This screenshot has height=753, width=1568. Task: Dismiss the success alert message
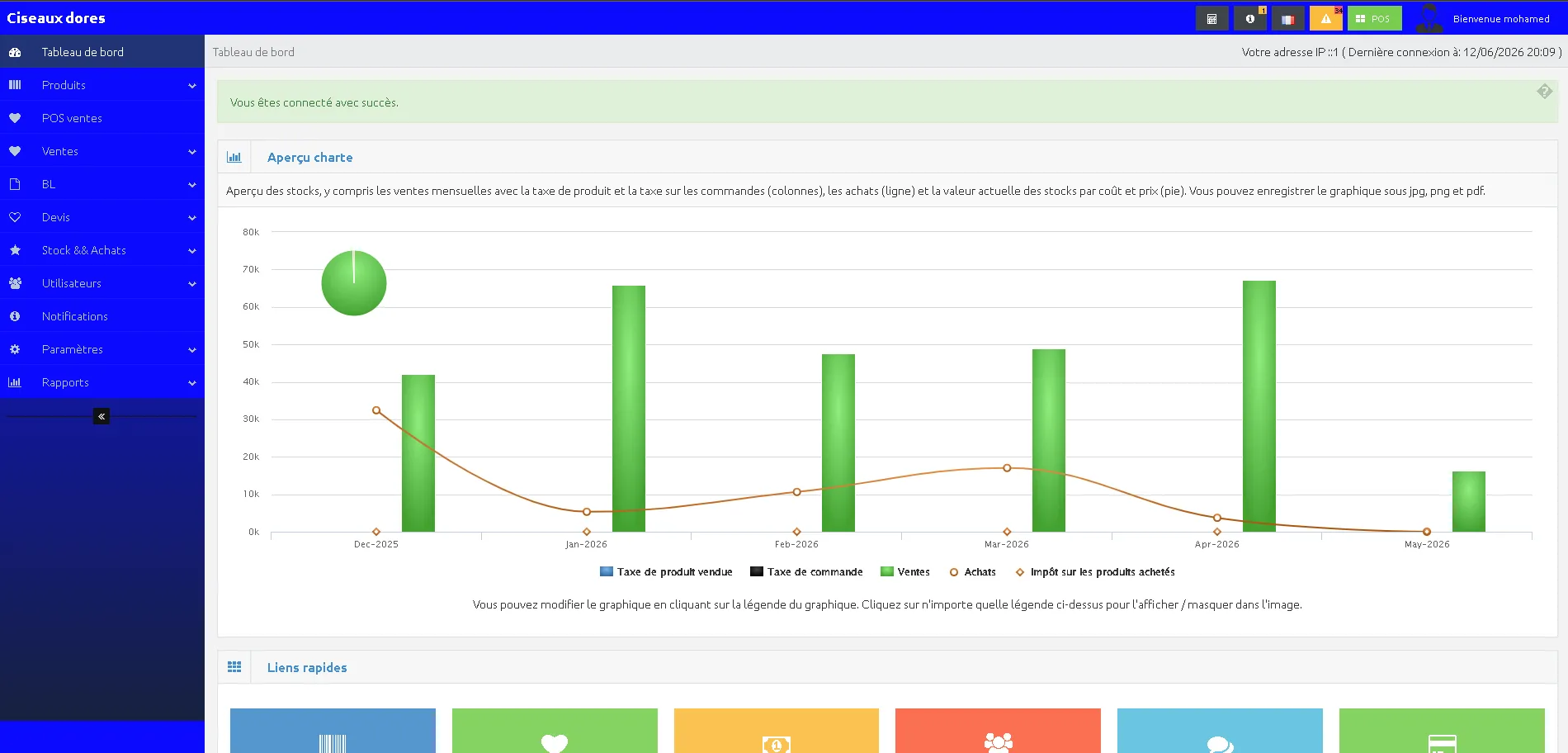[1544, 92]
